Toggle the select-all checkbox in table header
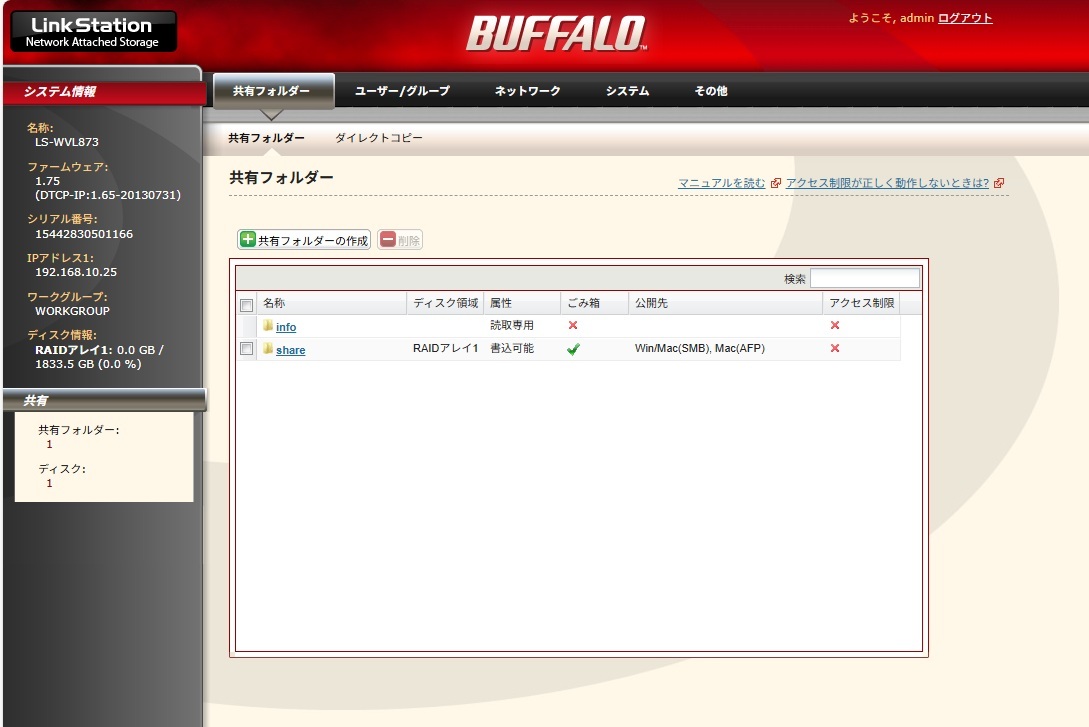The height and width of the screenshot is (727, 1089). point(246,305)
